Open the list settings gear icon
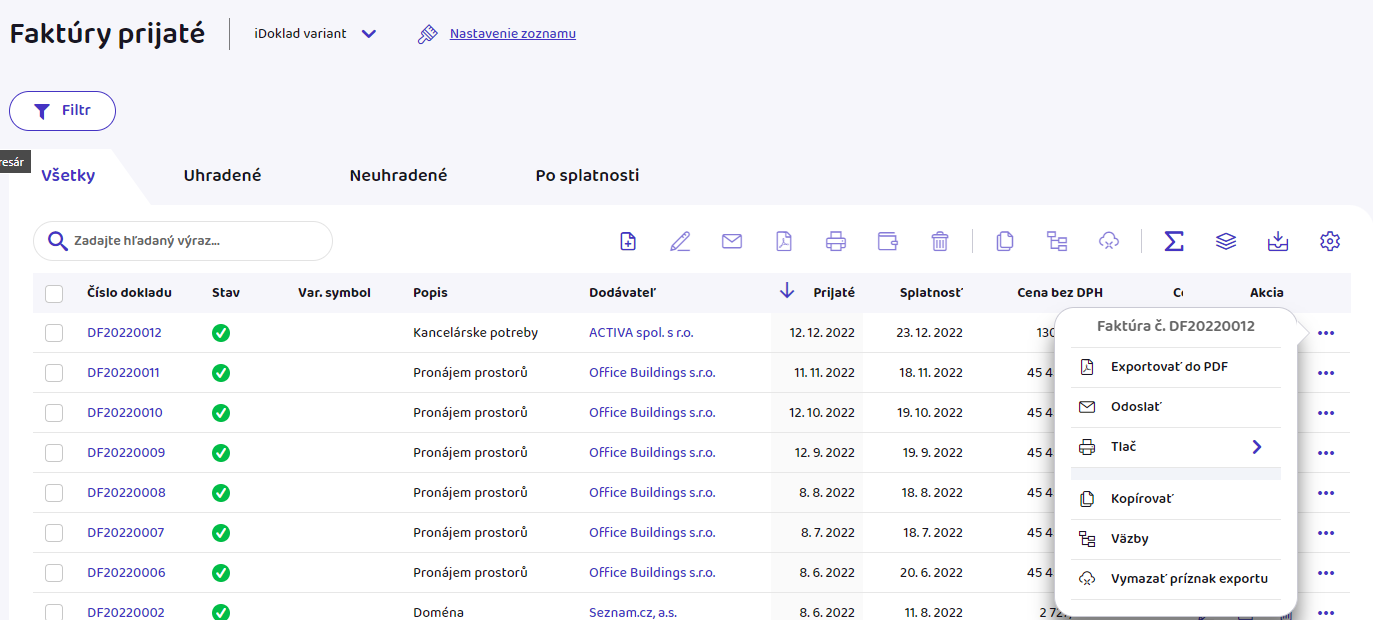The height and width of the screenshot is (620, 1373). (x=1329, y=241)
